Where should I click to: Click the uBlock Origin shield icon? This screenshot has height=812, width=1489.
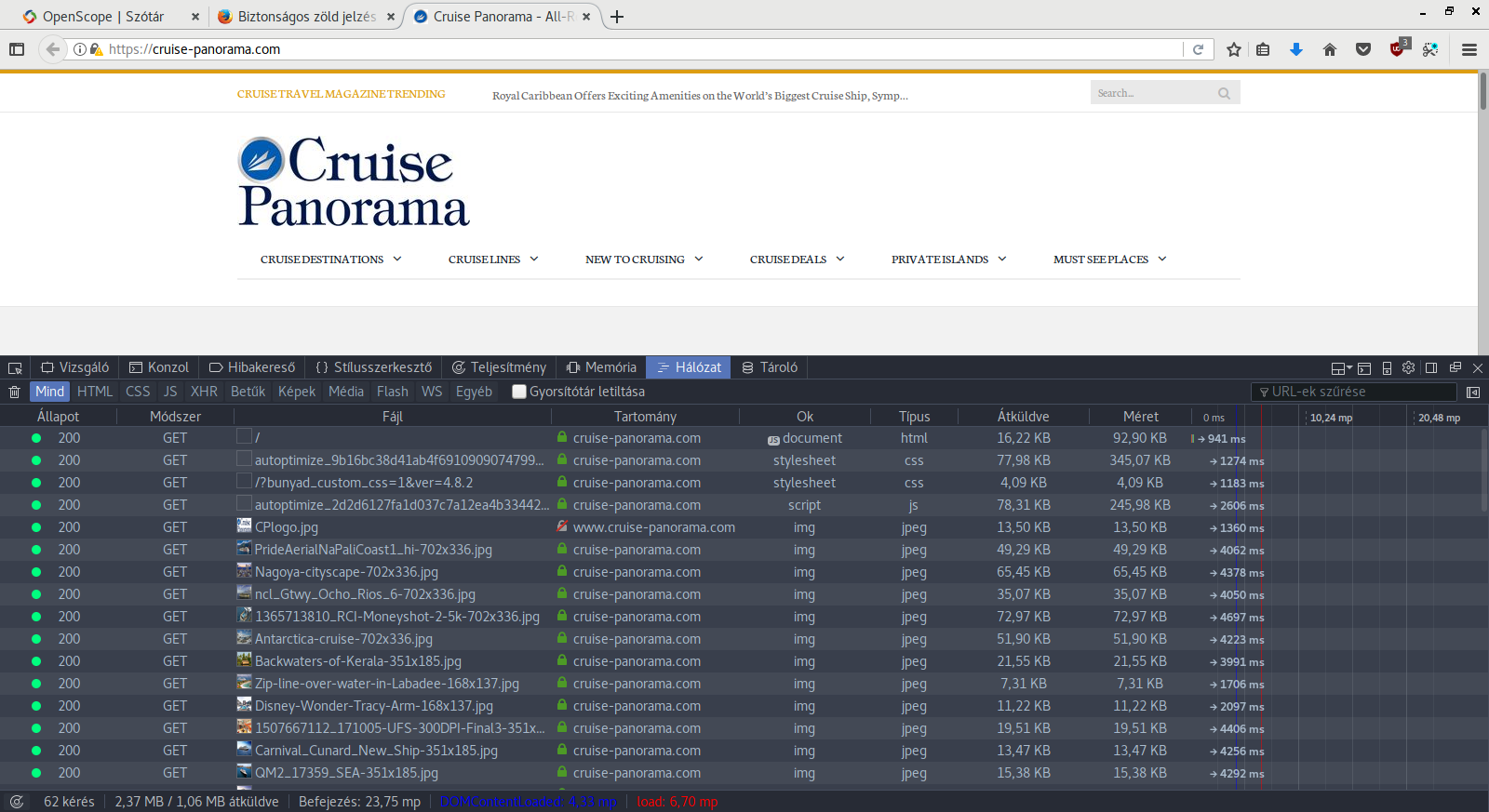tap(1397, 49)
